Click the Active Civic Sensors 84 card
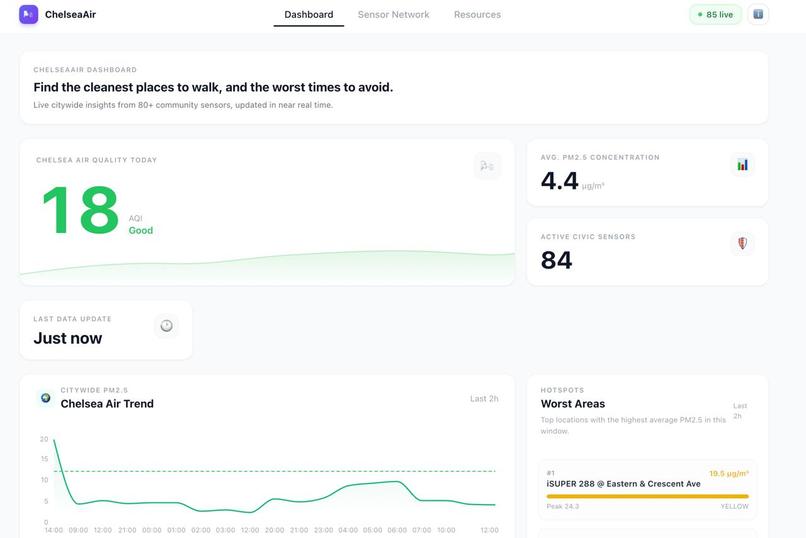 [x=647, y=252]
